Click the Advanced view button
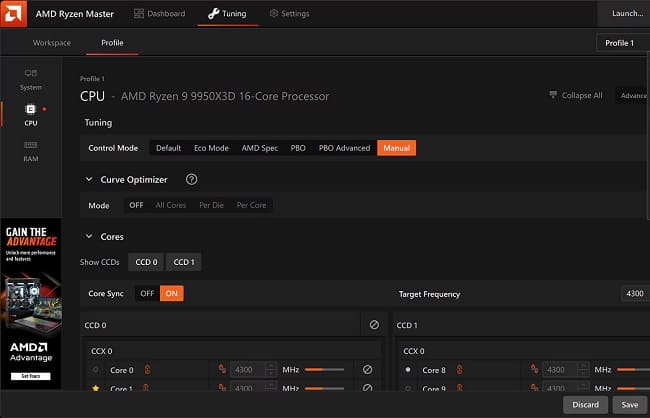650x418 pixels. 633,95
